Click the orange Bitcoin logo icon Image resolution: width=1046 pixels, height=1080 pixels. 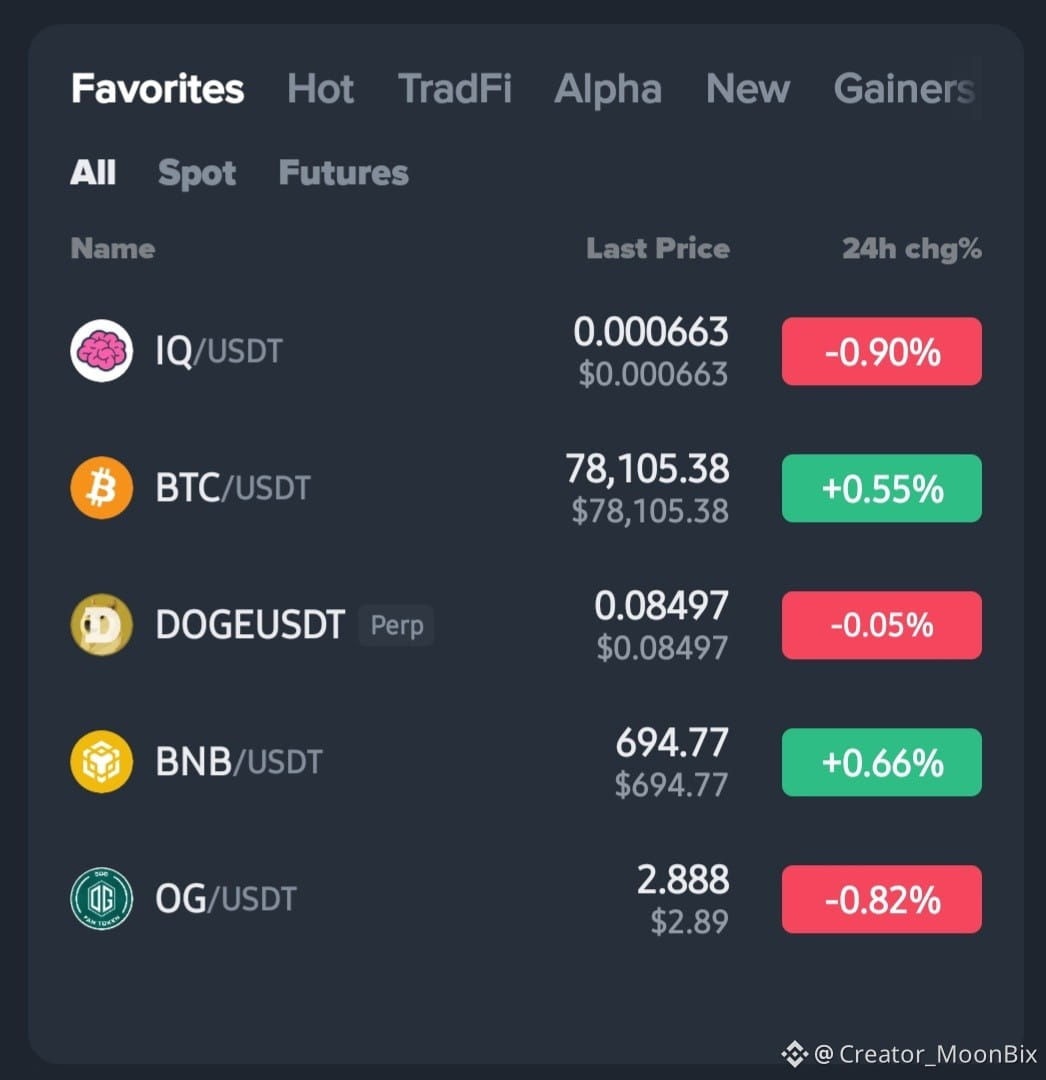(101, 488)
